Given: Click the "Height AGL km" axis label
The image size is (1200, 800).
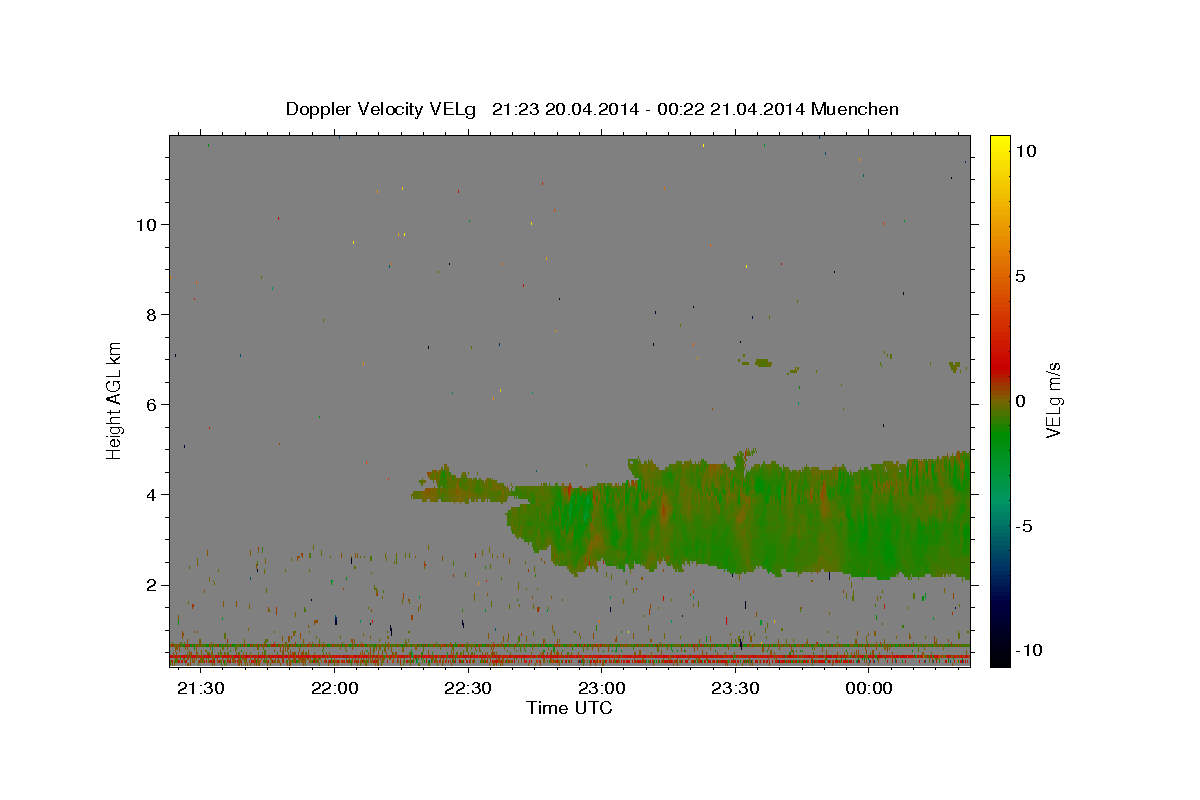Looking at the screenshot, I should pos(114,399).
